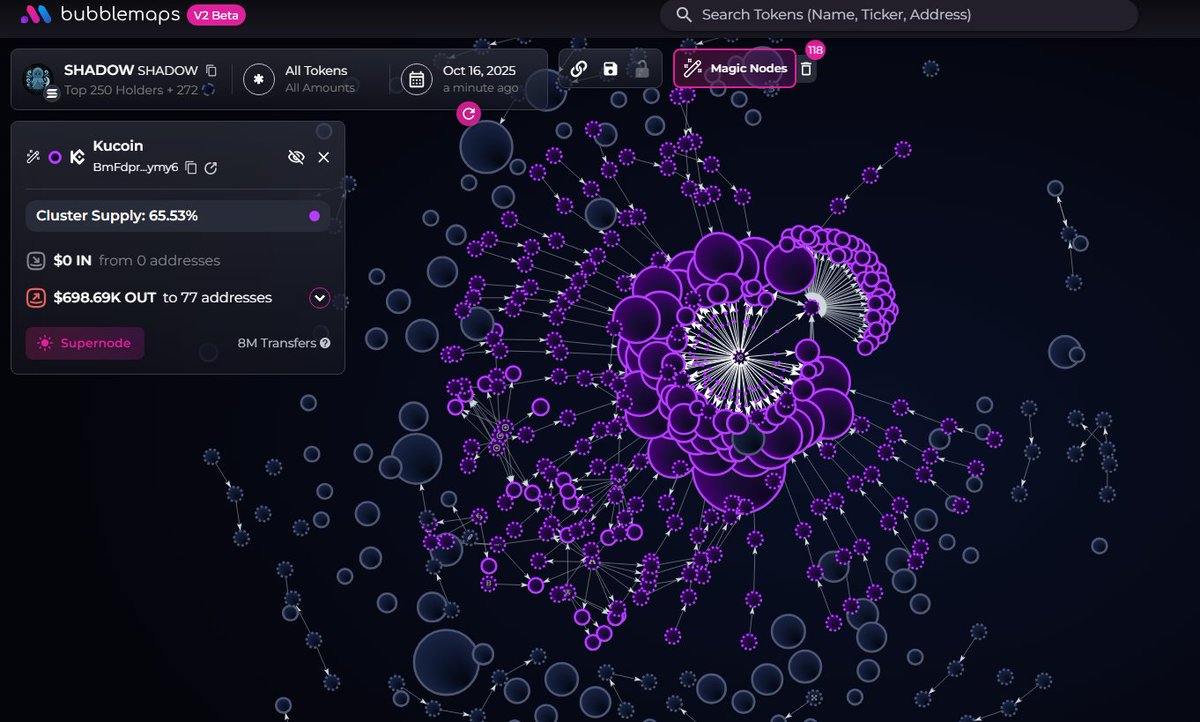
Task: Click the purple Cluster Supply color dot
Action: [x=314, y=216]
